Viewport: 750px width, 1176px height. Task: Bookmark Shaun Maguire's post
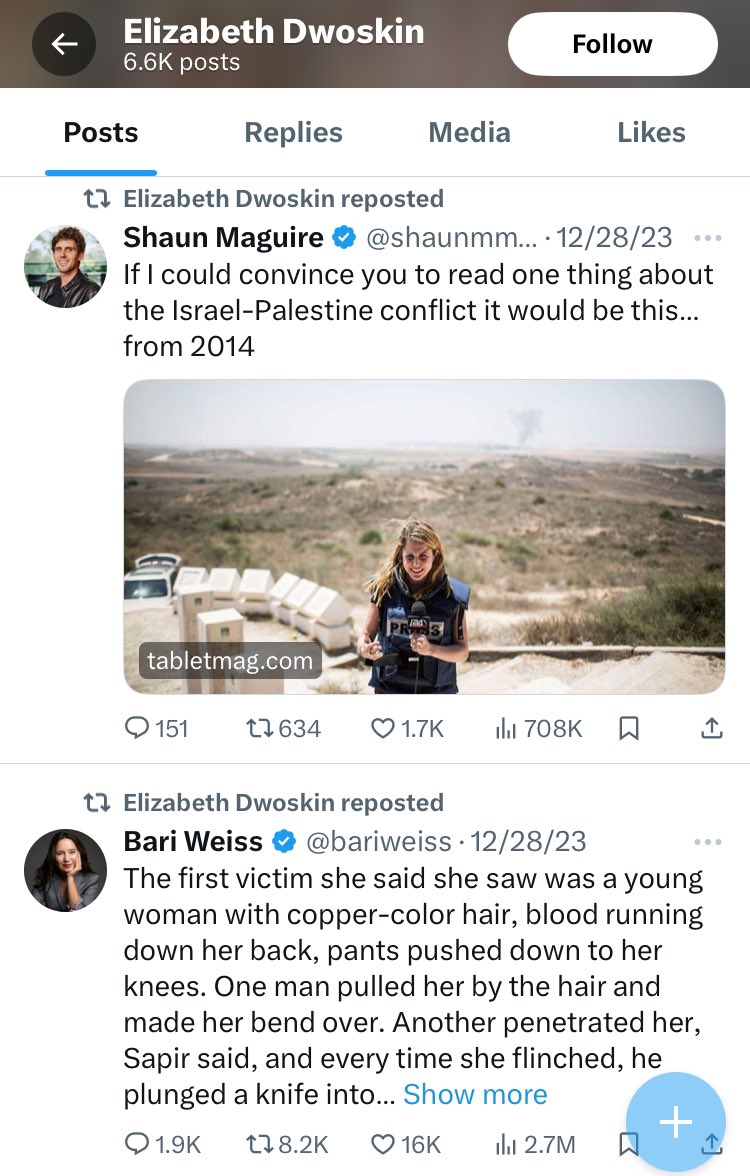pyautogui.click(x=629, y=729)
